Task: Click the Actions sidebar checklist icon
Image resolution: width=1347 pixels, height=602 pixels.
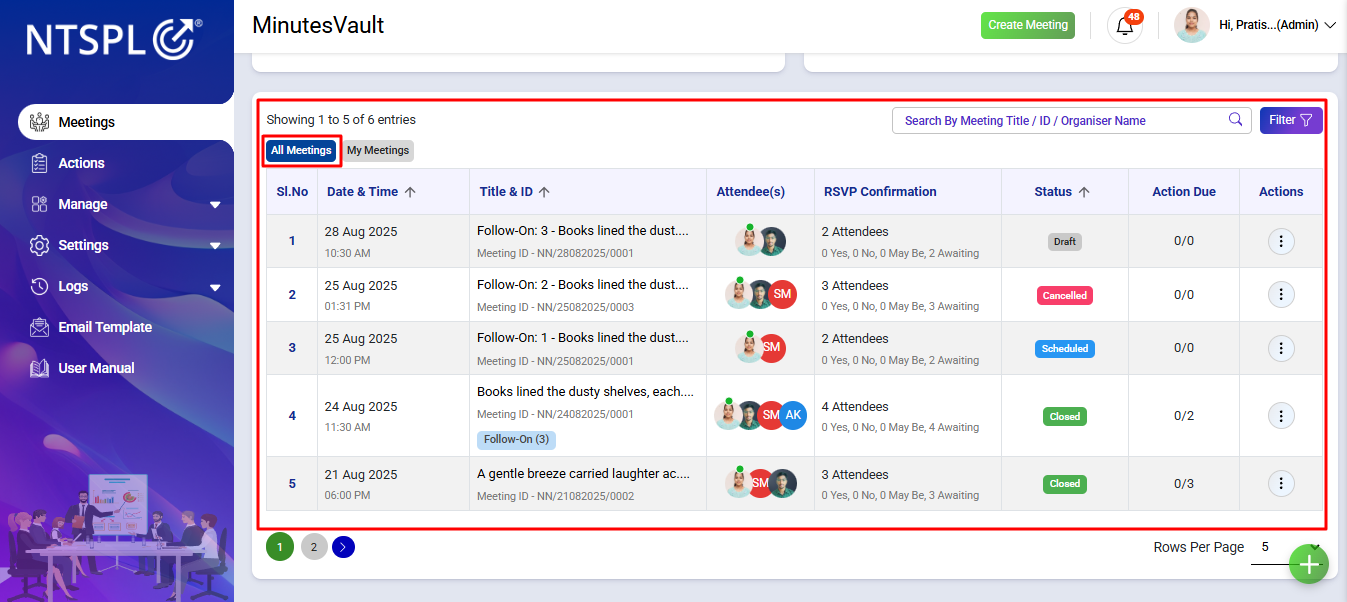Action: (x=40, y=163)
